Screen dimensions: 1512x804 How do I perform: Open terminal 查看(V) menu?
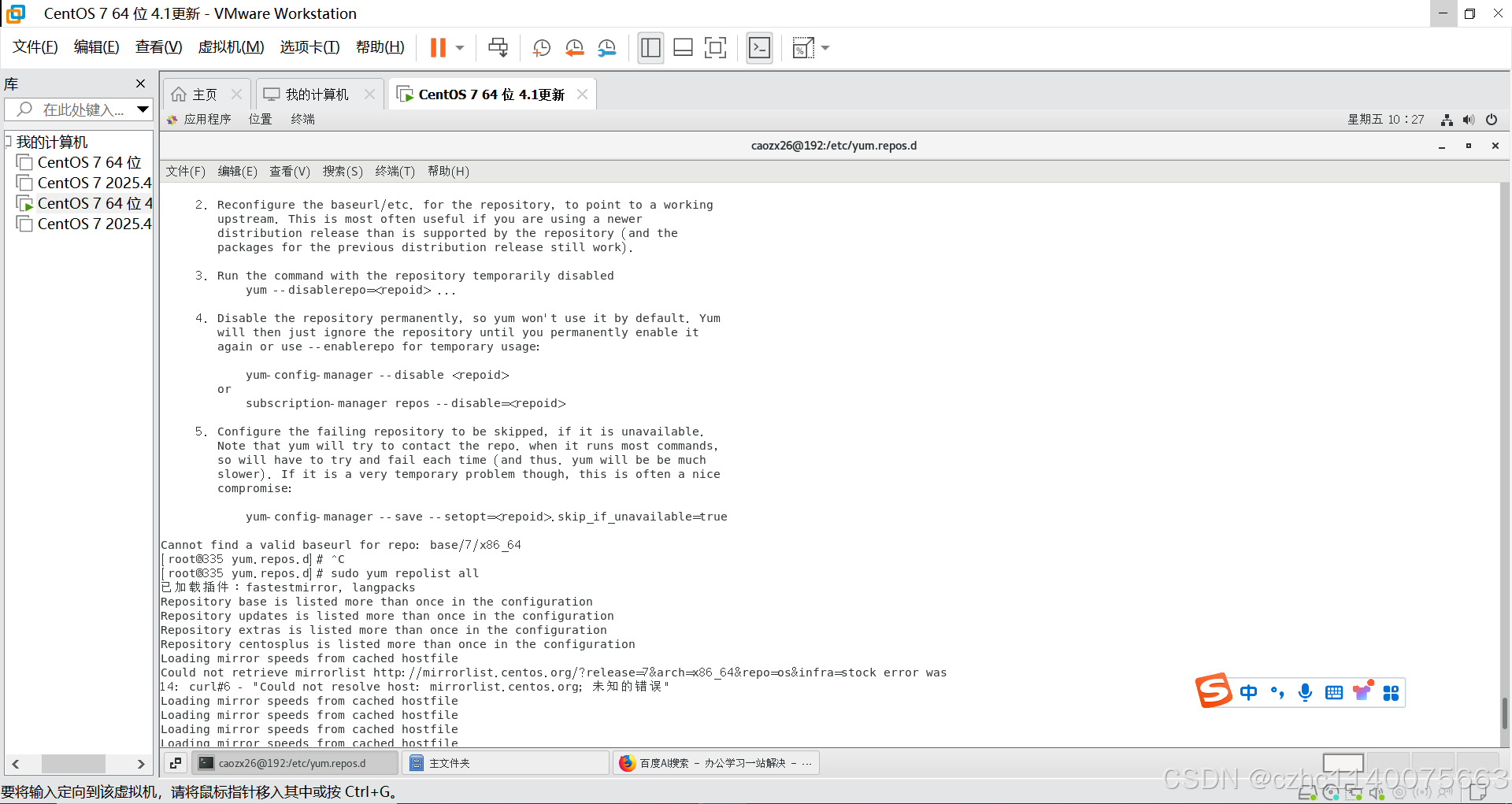(290, 171)
